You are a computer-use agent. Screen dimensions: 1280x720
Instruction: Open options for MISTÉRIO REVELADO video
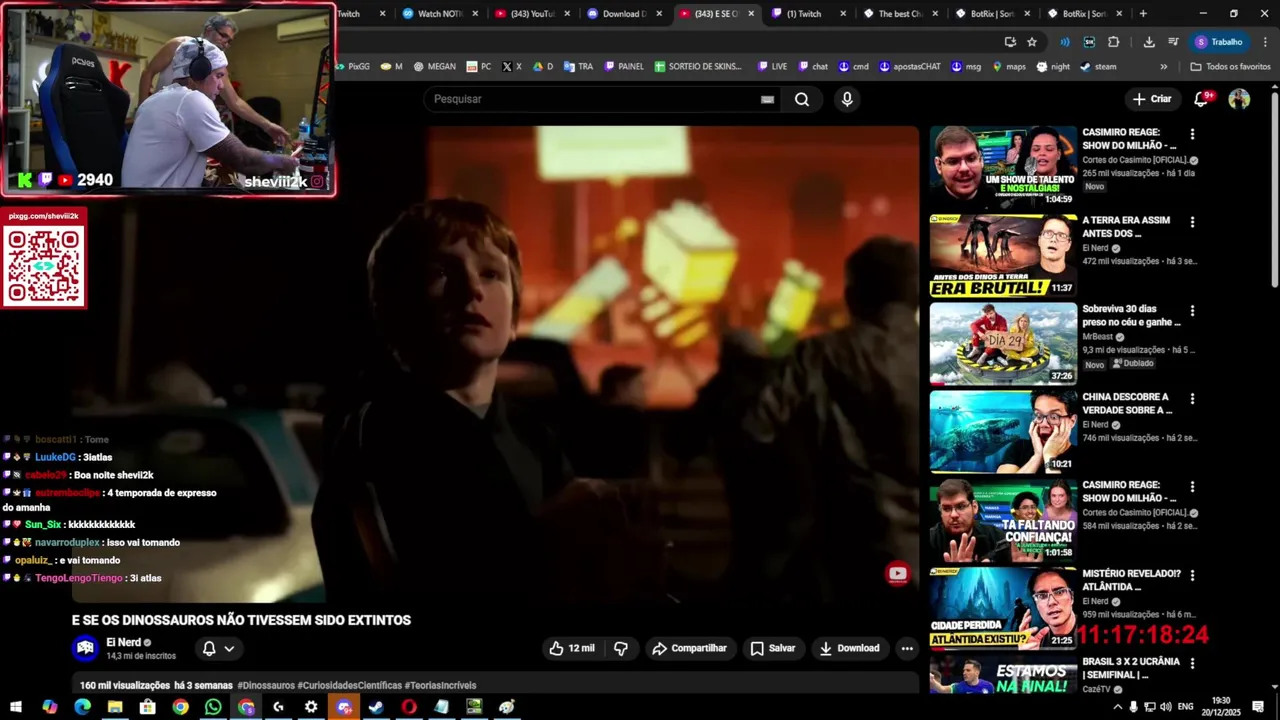click(1192, 575)
